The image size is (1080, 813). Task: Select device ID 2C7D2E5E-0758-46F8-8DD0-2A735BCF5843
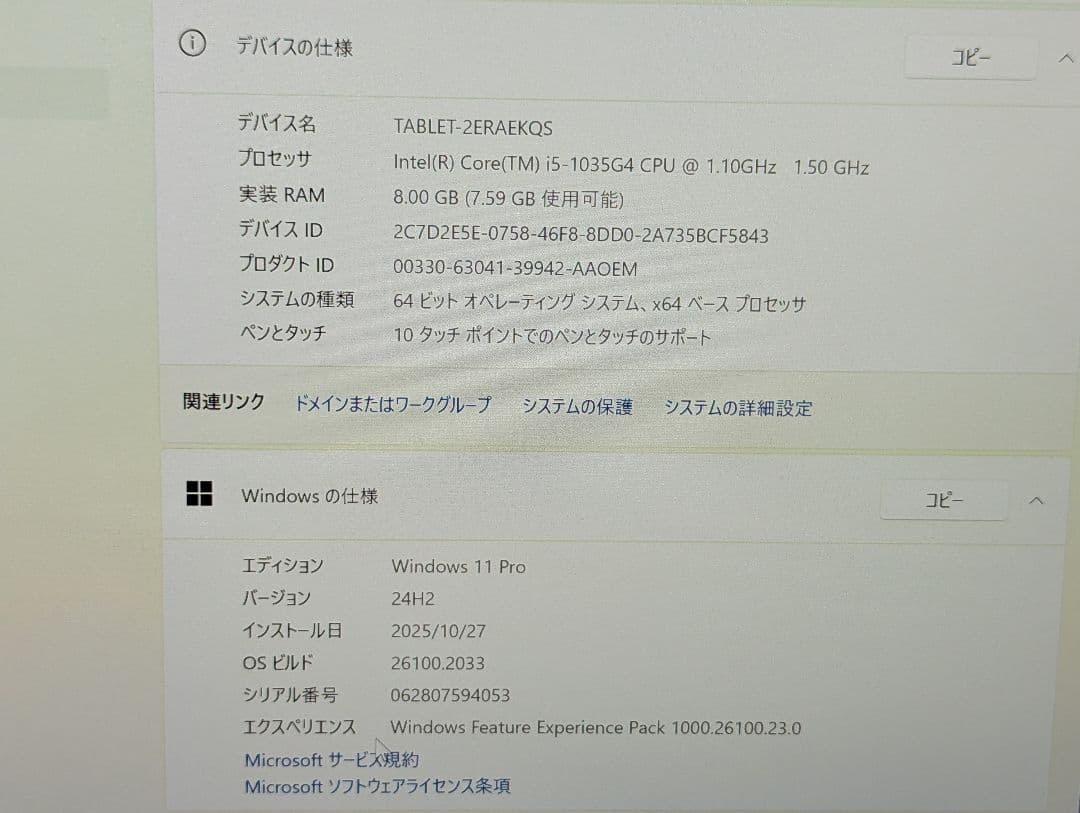coord(581,234)
